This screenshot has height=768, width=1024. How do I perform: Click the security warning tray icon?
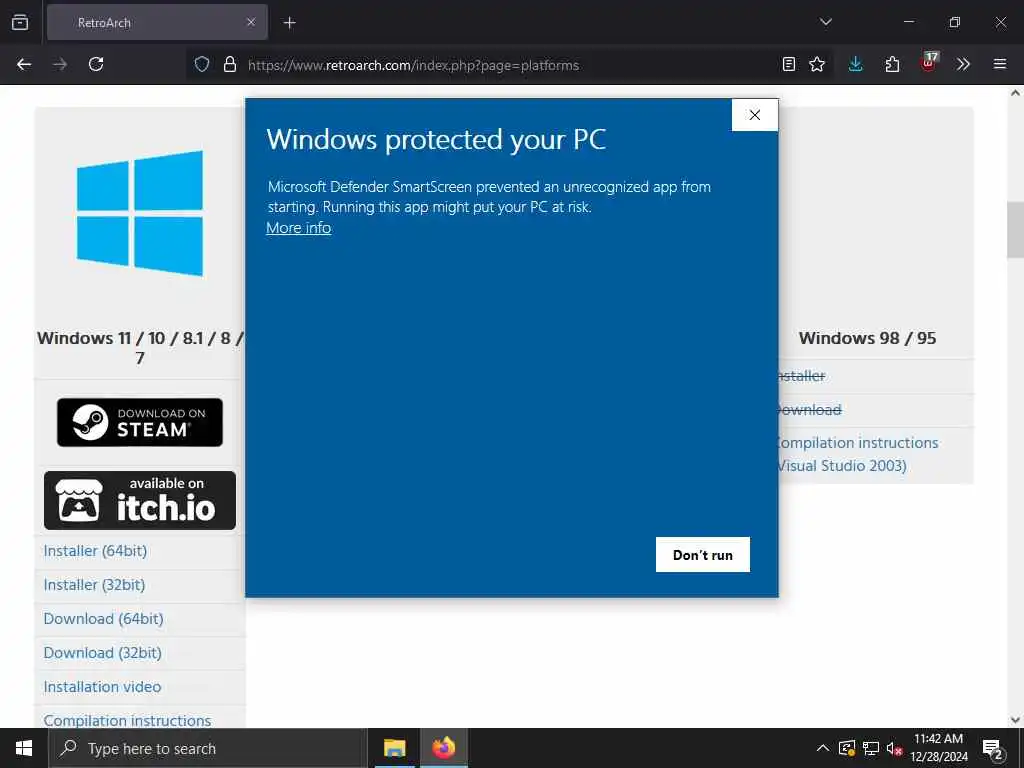point(847,748)
